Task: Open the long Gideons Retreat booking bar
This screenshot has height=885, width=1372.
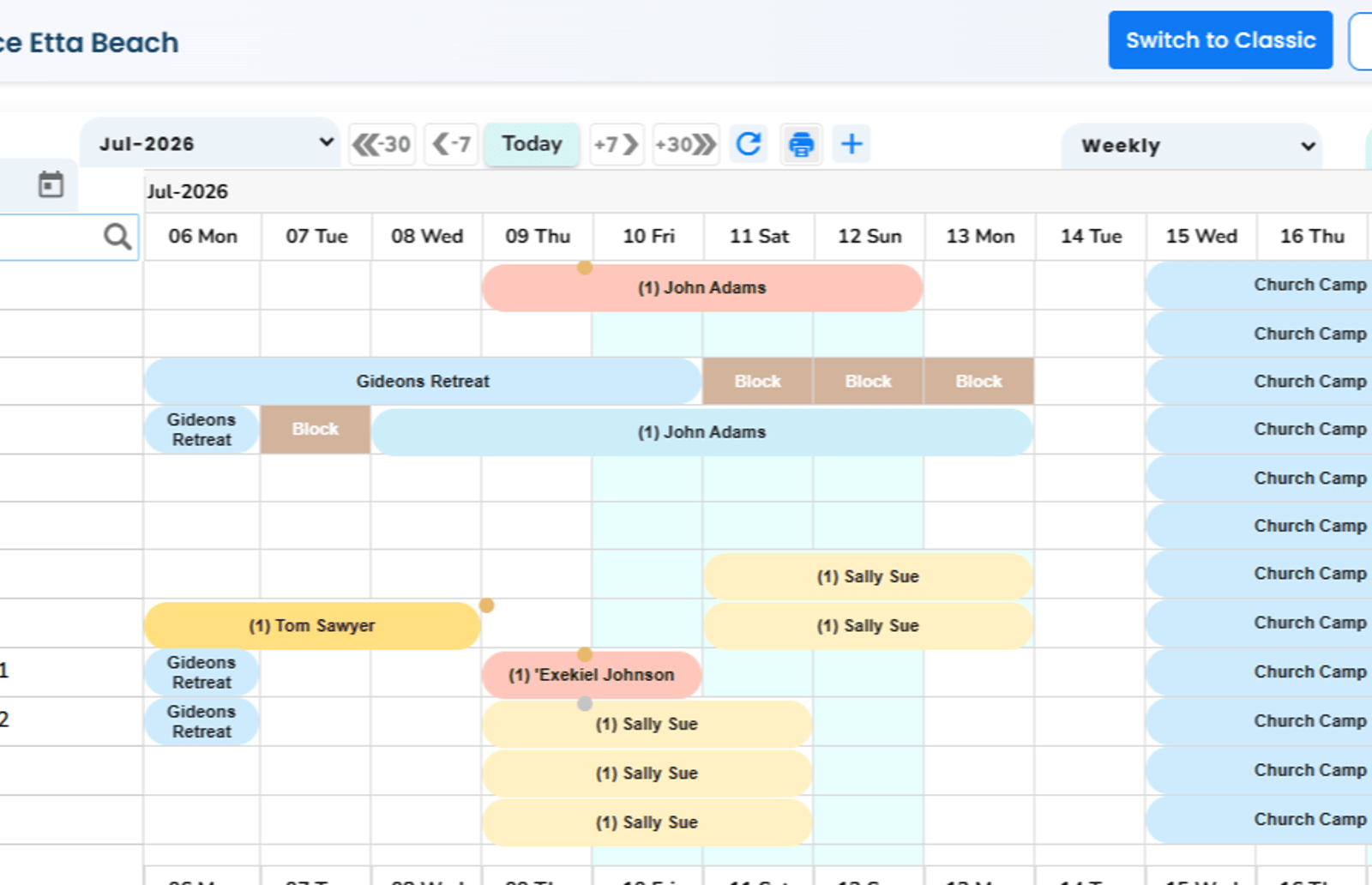Action: coord(423,382)
